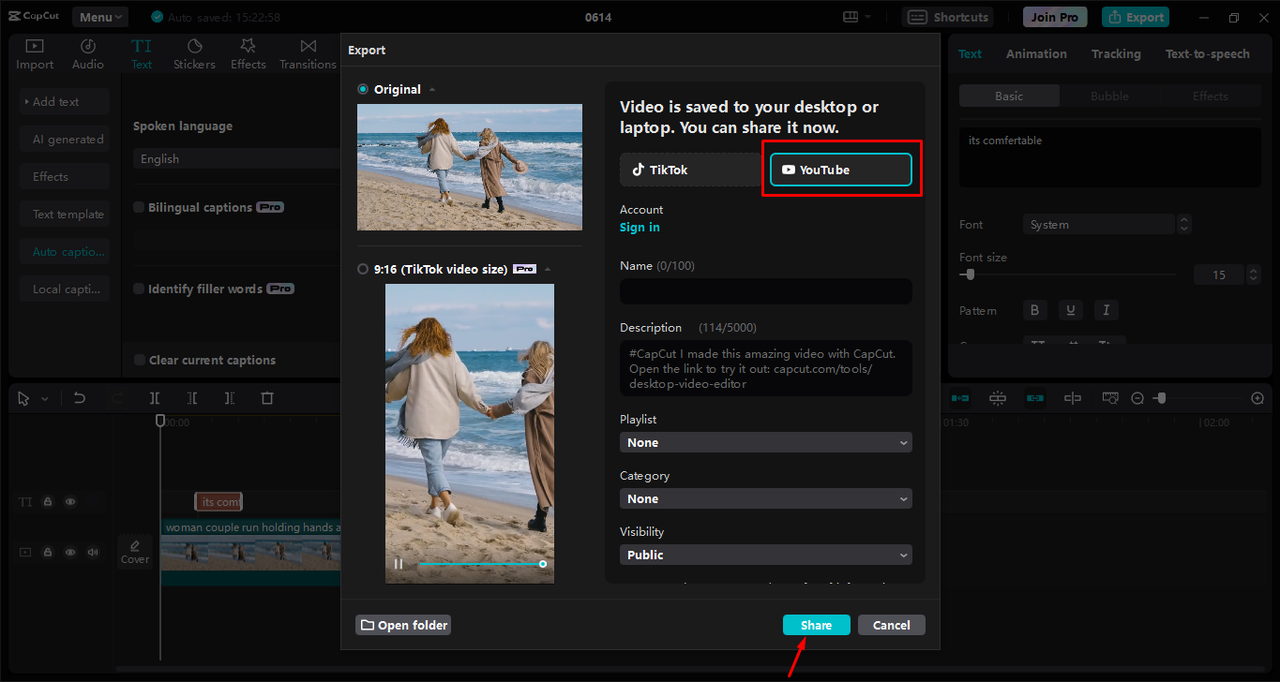
Task: Apply bold pattern to the text
Action: (1035, 310)
